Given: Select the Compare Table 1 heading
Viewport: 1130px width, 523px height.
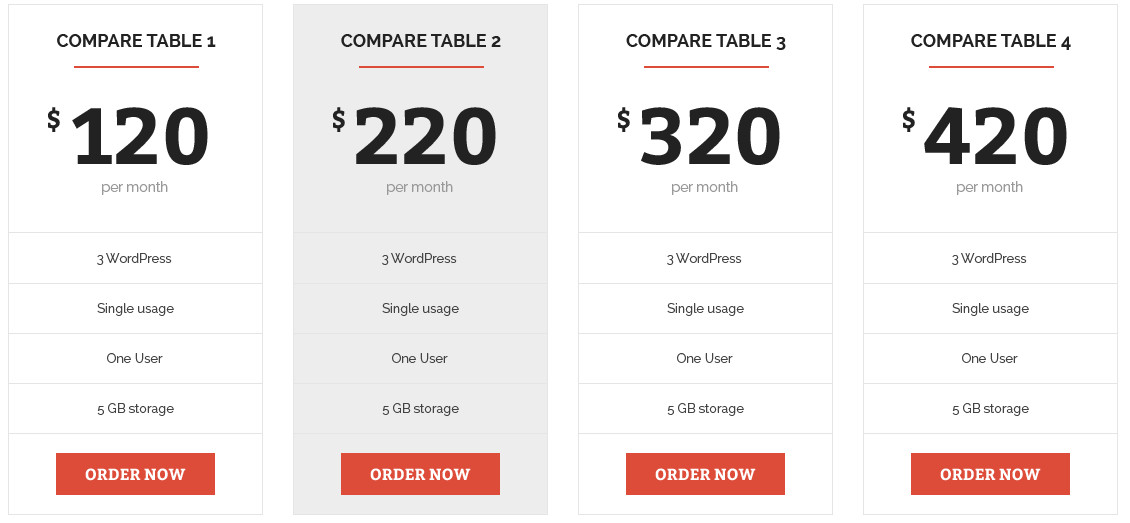Looking at the screenshot, I should (136, 41).
